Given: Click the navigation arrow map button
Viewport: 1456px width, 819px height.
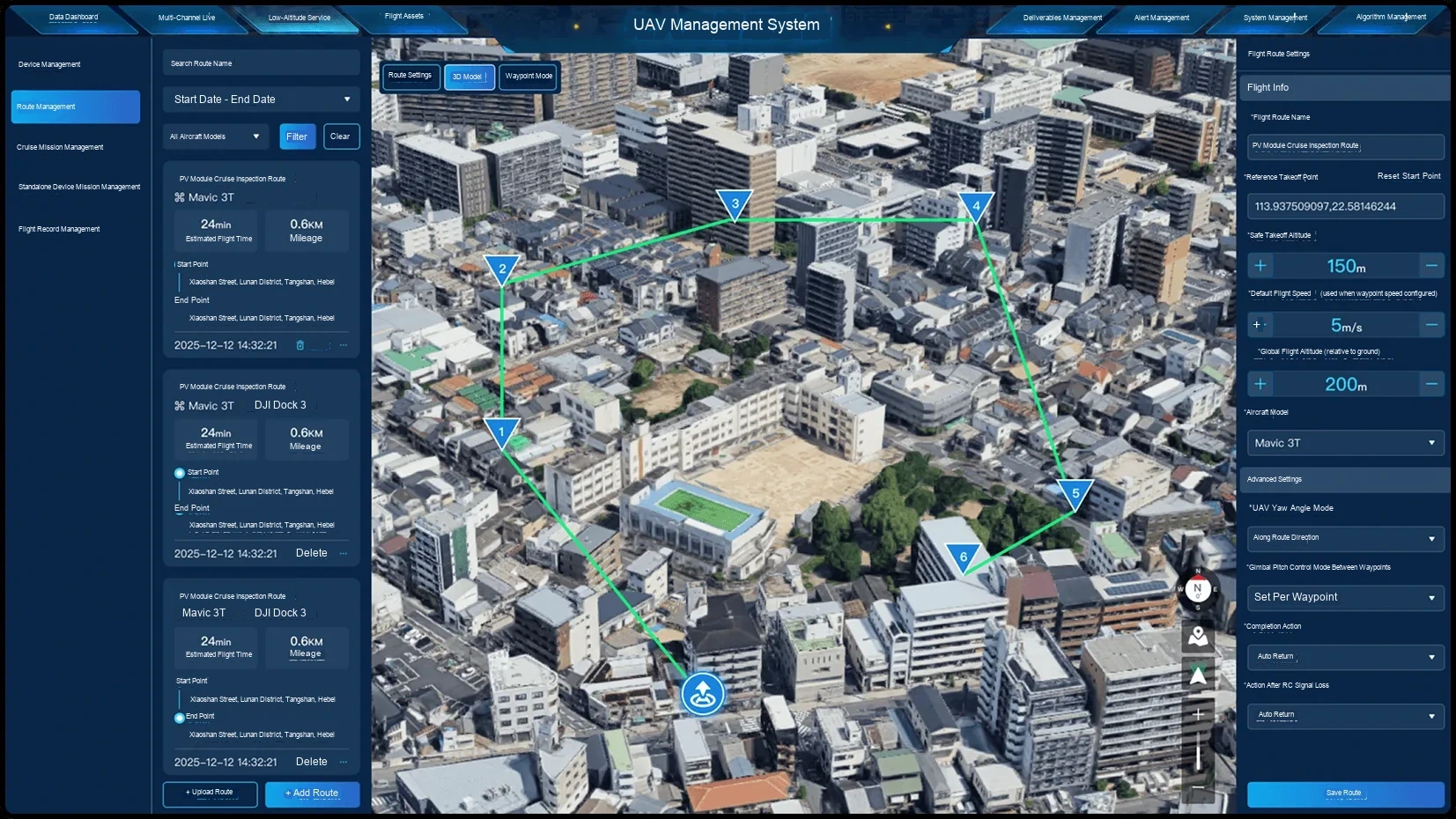Looking at the screenshot, I should [x=1198, y=675].
